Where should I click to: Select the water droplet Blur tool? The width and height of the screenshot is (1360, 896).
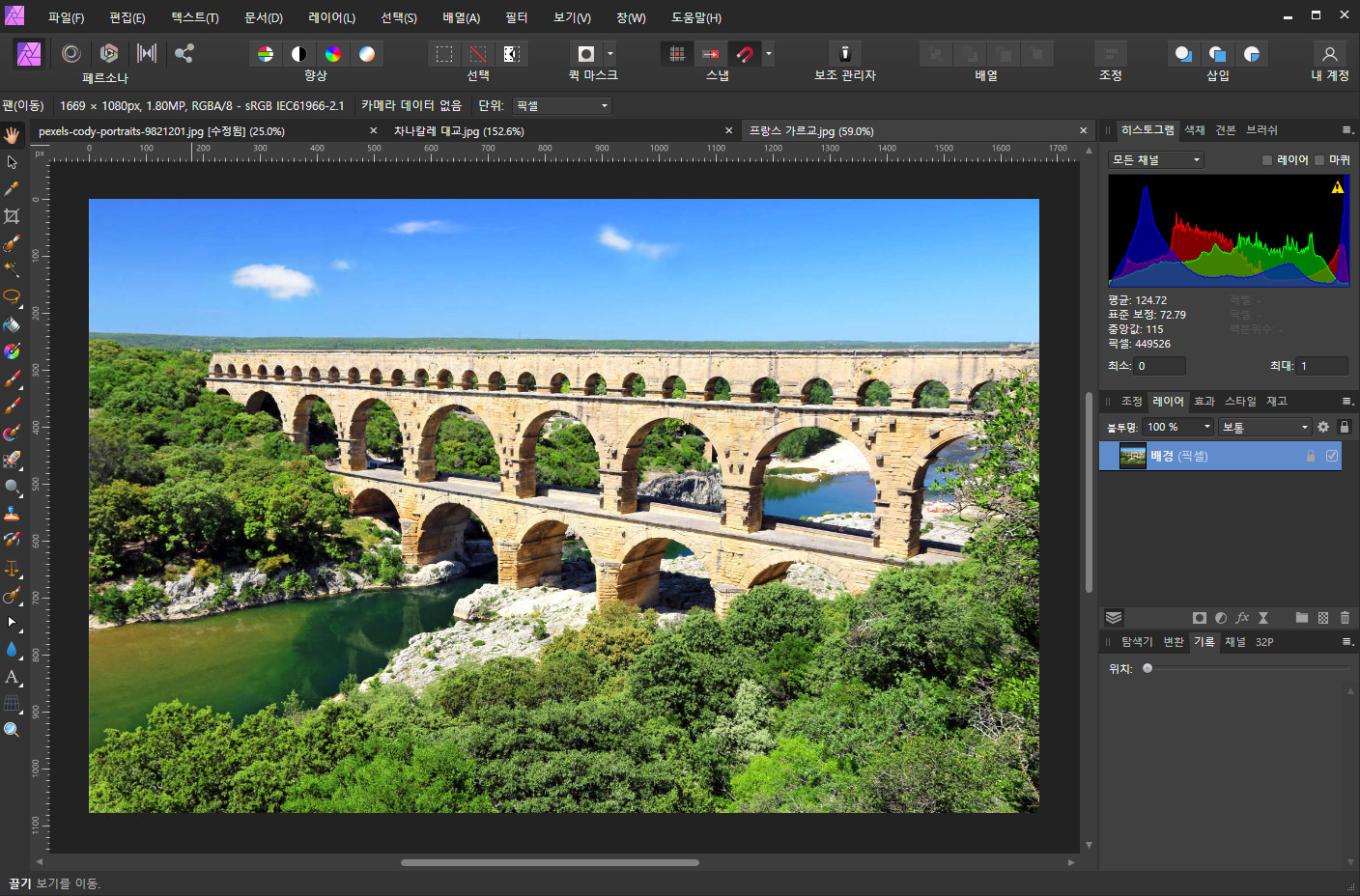(x=12, y=649)
